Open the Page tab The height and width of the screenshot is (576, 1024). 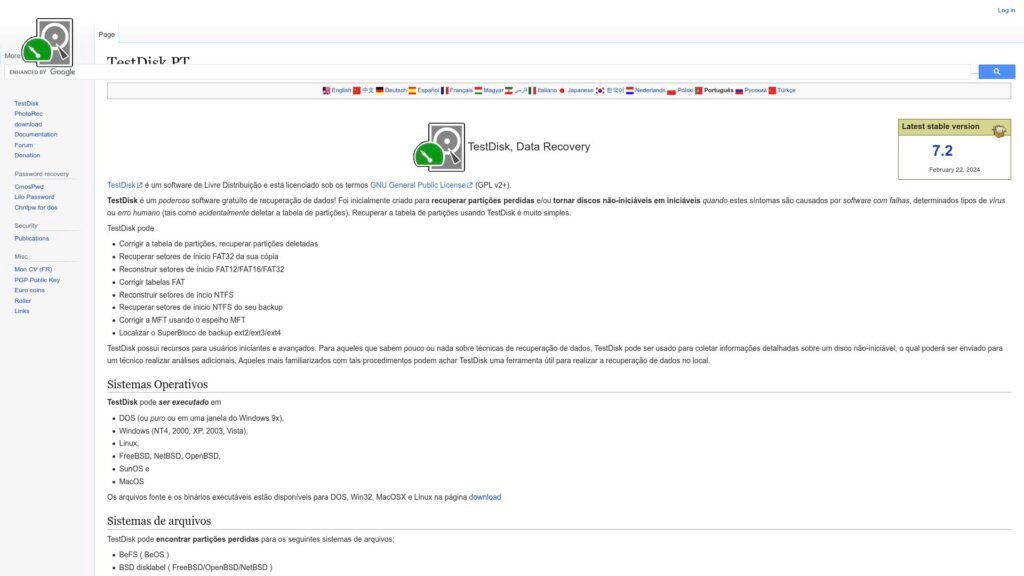pyautogui.click(x=106, y=35)
